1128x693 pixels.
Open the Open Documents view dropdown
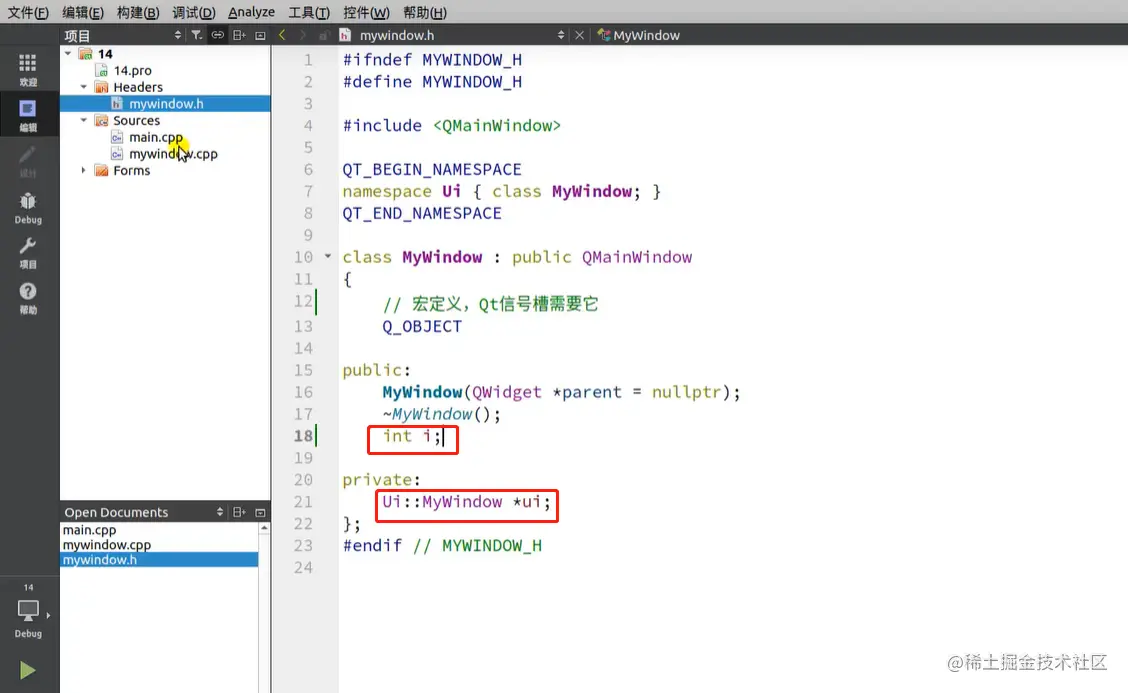(x=219, y=512)
